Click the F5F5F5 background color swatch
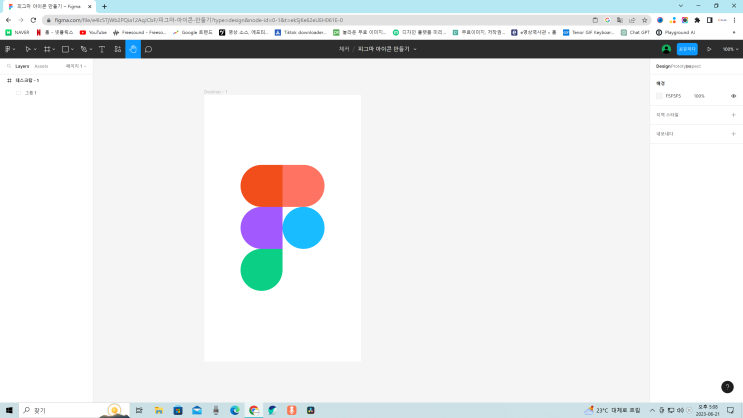Screen dimensions: 743x418 (x=659, y=96)
